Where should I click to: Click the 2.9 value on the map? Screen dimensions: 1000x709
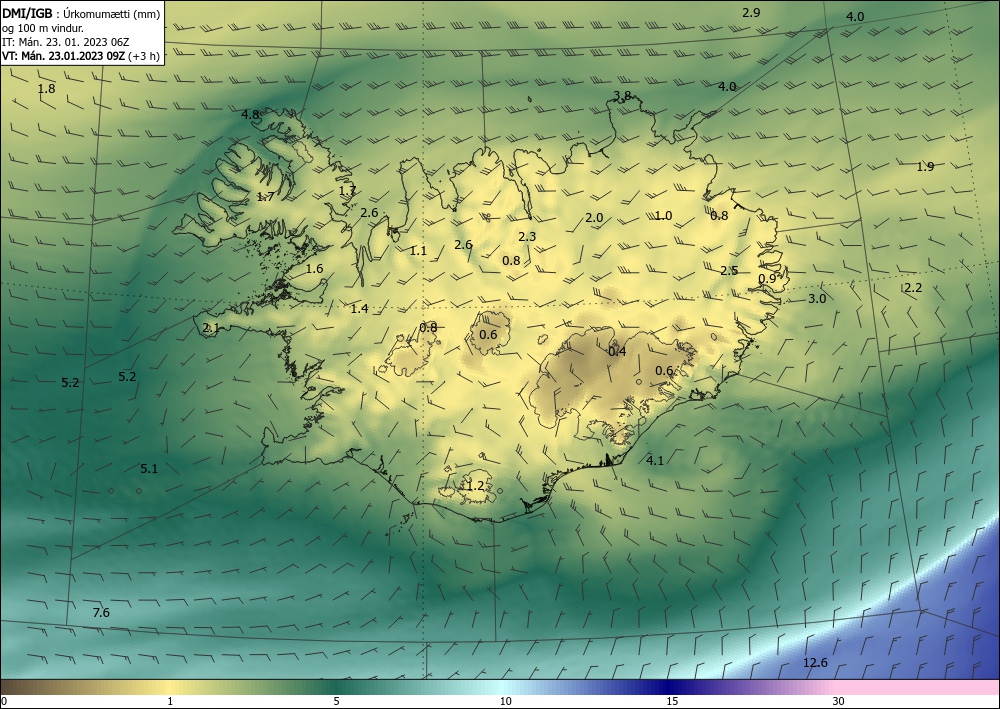[x=751, y=12]
